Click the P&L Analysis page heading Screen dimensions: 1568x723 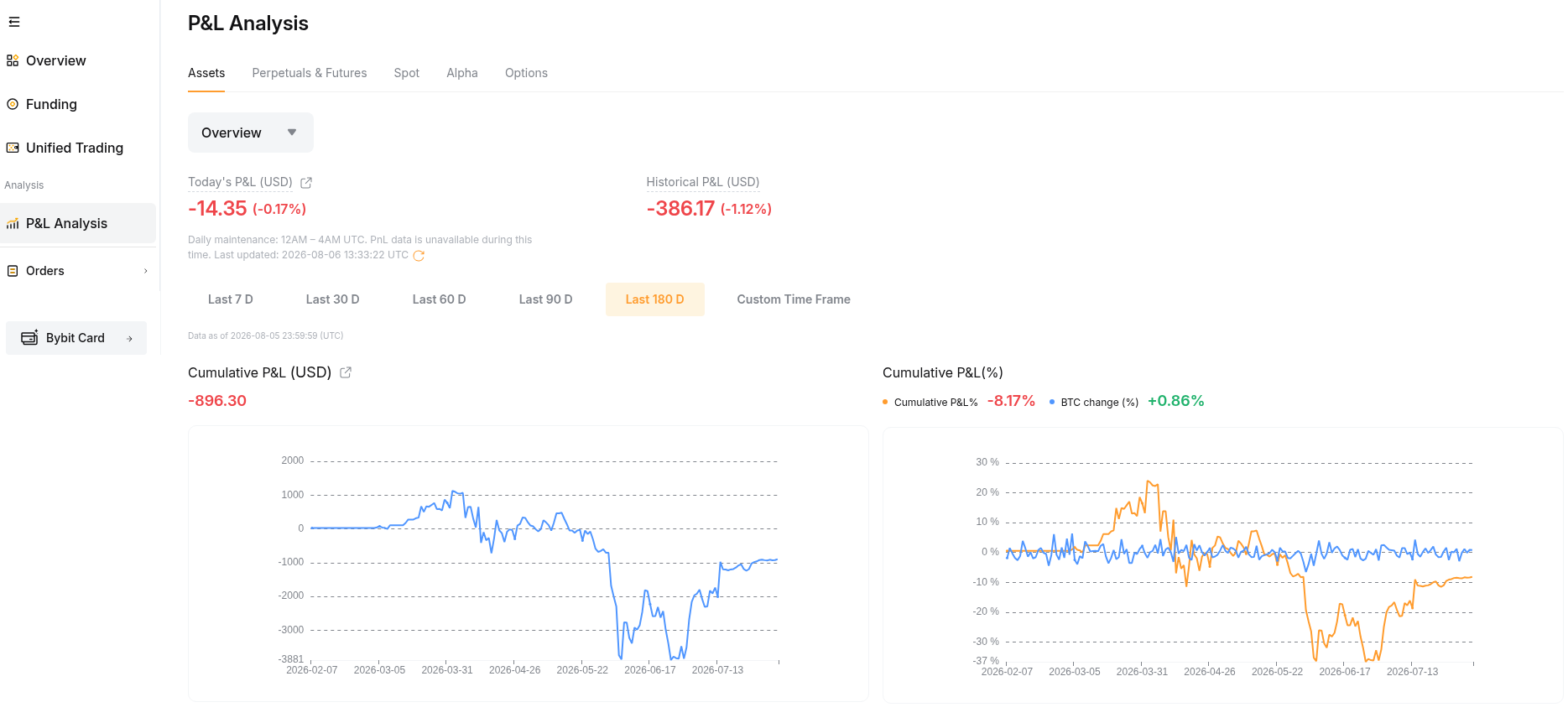click(x=248, y=23)
